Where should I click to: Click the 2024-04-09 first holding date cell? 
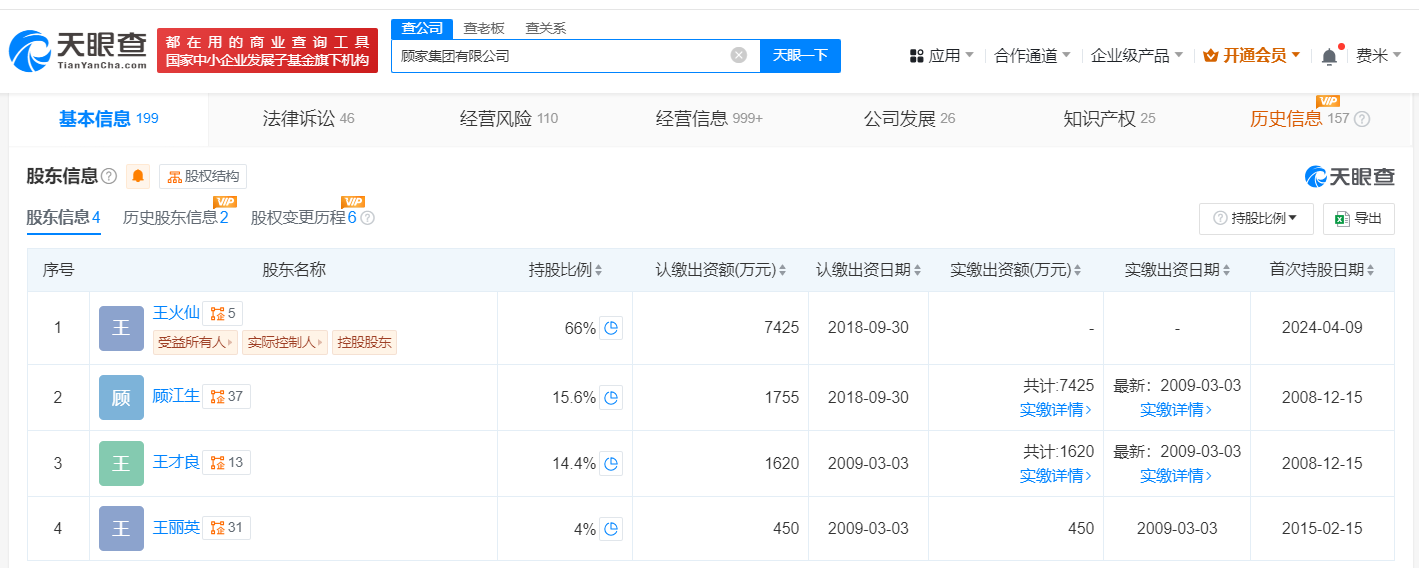coord(1322,328)
